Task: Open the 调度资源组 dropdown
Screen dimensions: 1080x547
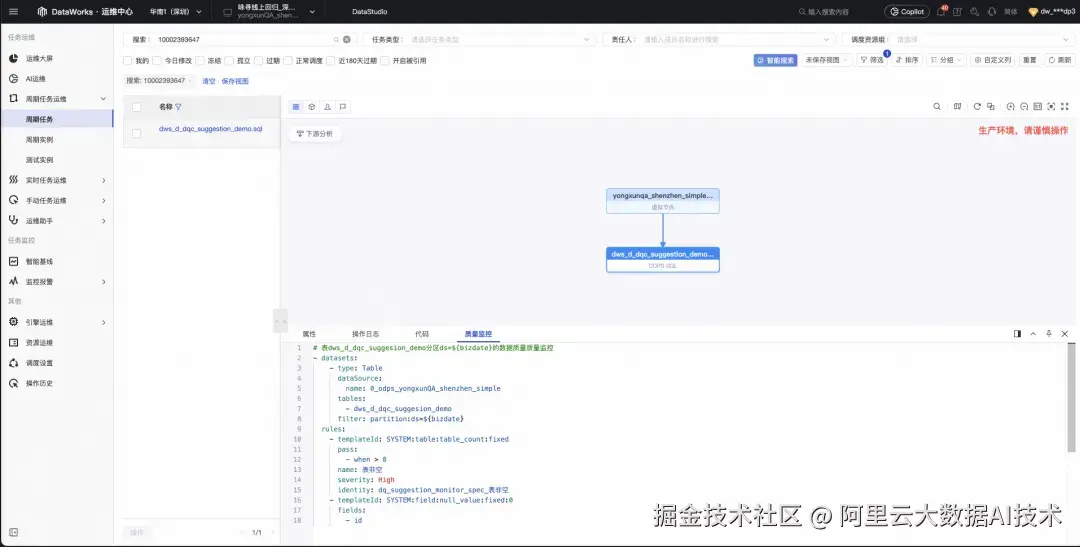Action: coord(957,40)
